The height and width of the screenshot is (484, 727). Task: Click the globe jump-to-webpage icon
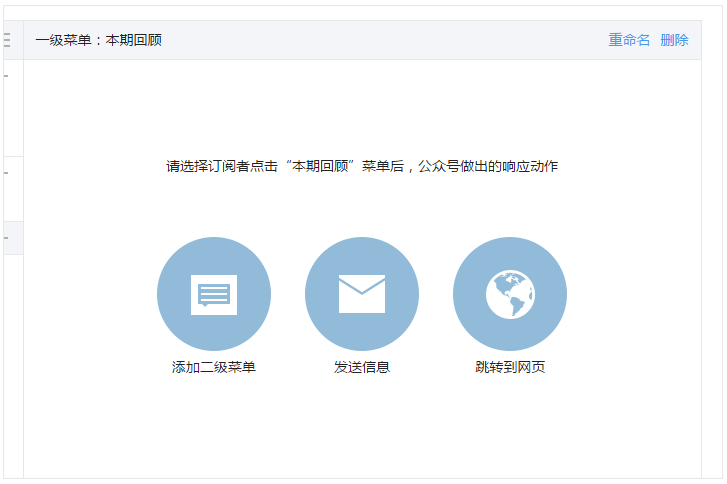click(x=509, y=294)
